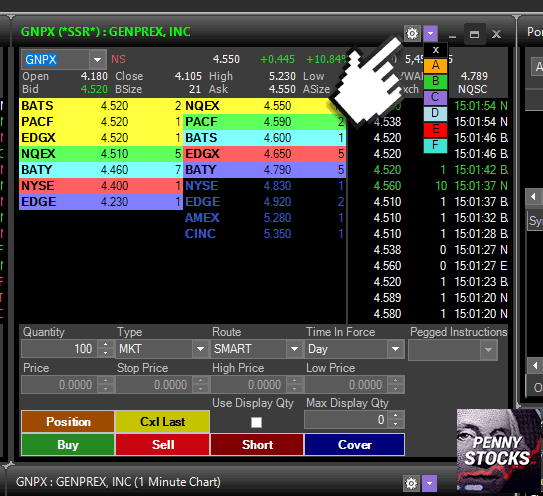
Task: Click the blue Cover button
Action: (355, 444)
